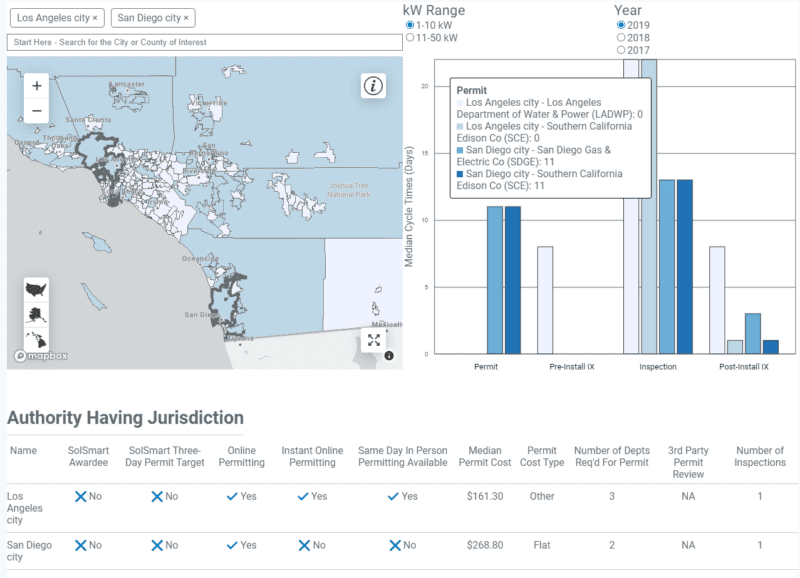Select the year 2018
This screenshot has width=800, height=578.
[x=621, y=37]
